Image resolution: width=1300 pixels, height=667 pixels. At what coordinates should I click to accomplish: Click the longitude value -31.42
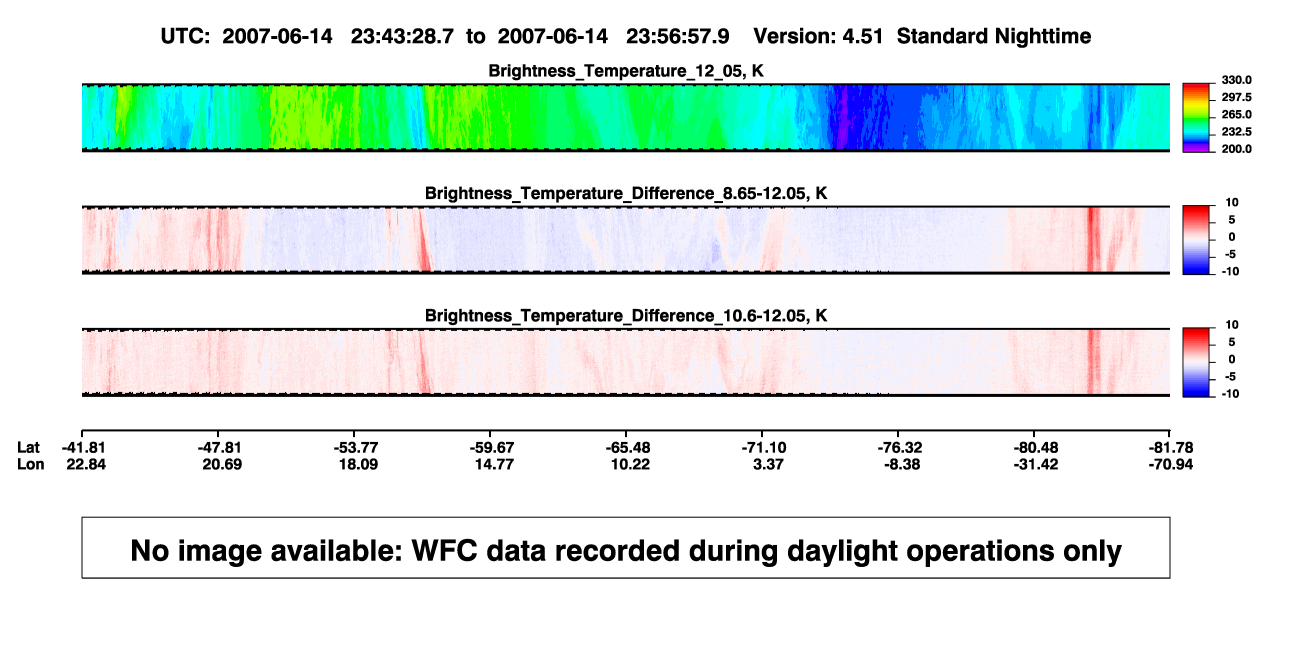pos(1034,464)
